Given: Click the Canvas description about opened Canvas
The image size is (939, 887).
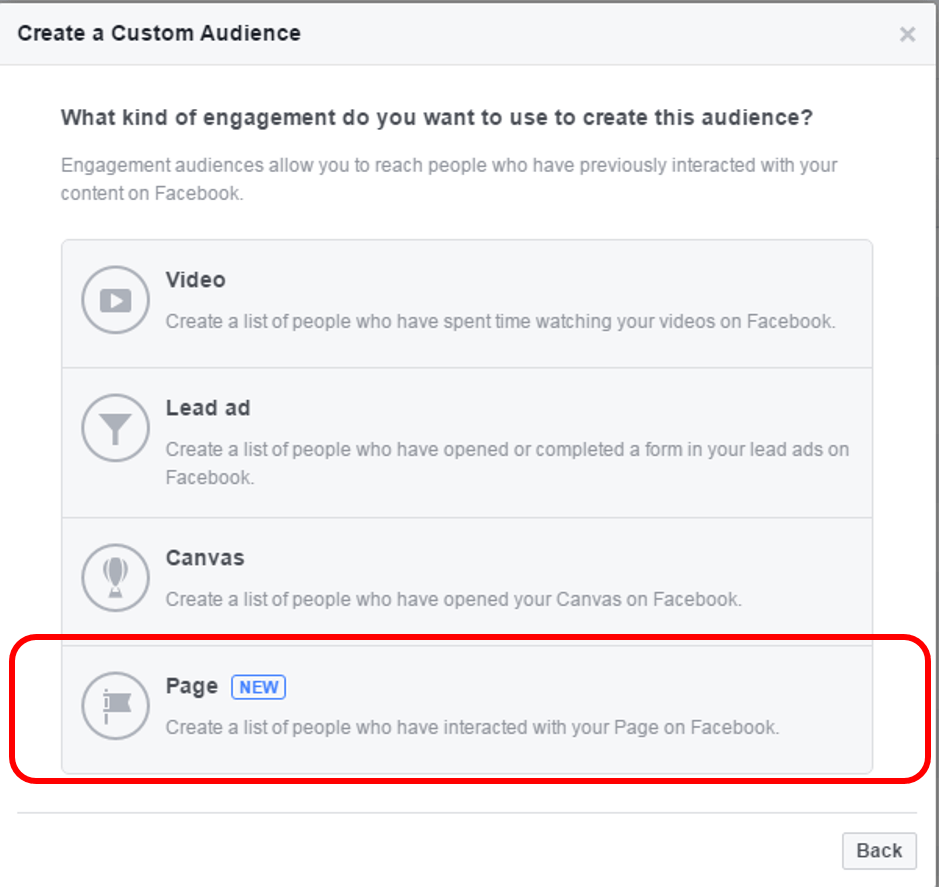Looking at the screenshot, I should coord(453,600).
